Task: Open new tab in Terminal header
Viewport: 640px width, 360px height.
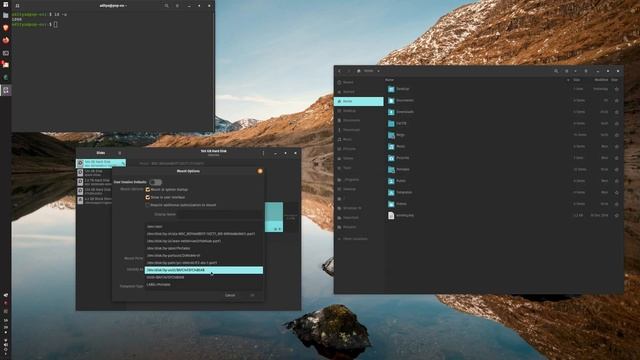Action: [x=17, y=6]
